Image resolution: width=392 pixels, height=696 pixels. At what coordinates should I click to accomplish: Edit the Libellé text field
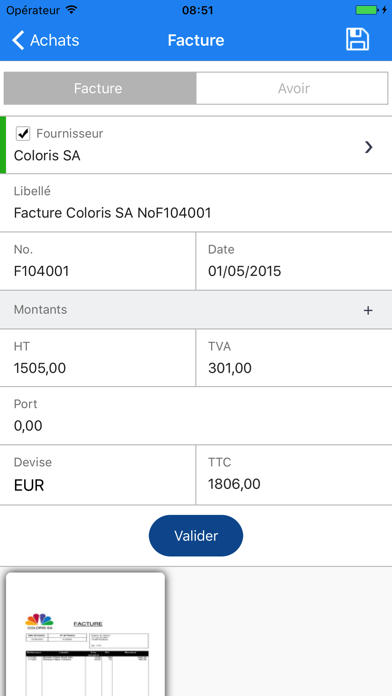pos(196,203)
